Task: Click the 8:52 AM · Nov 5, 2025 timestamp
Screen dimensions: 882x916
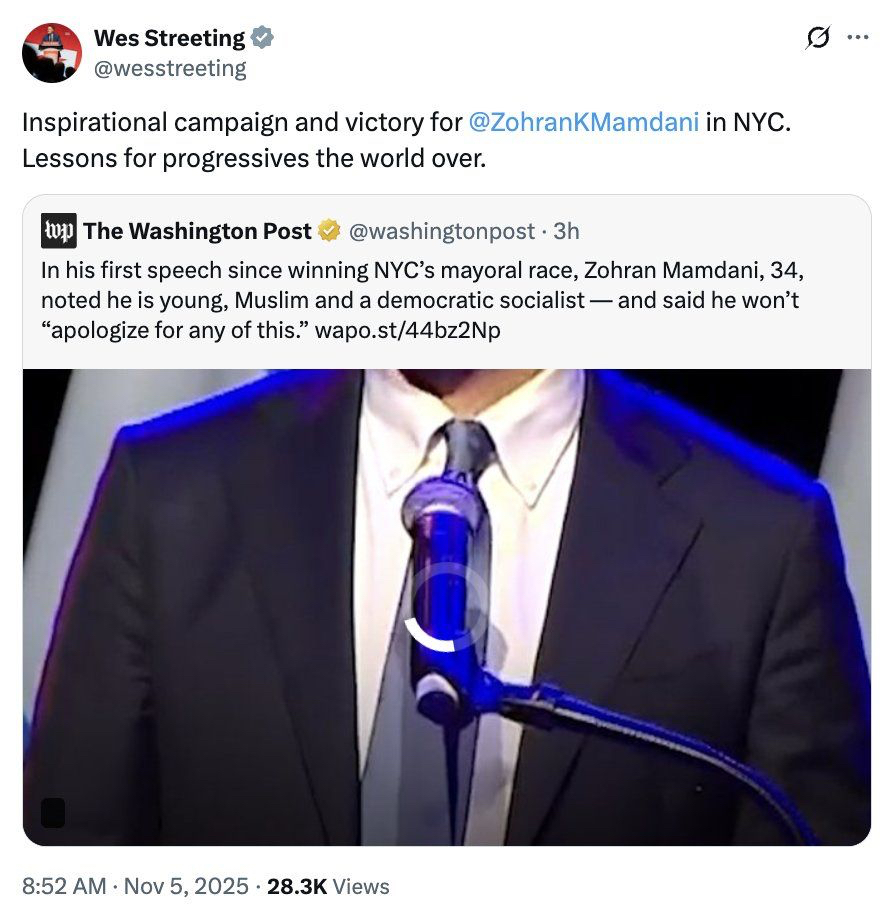Action: (134, 886)
